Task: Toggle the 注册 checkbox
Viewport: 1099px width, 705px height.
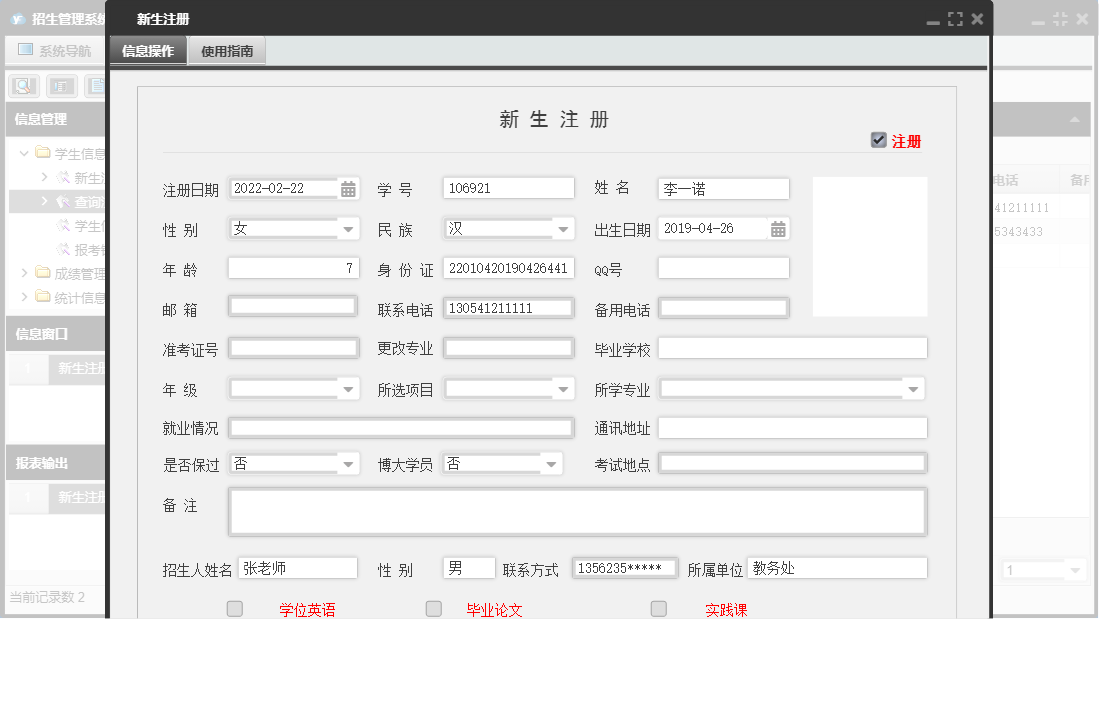Action: (879, 140)
